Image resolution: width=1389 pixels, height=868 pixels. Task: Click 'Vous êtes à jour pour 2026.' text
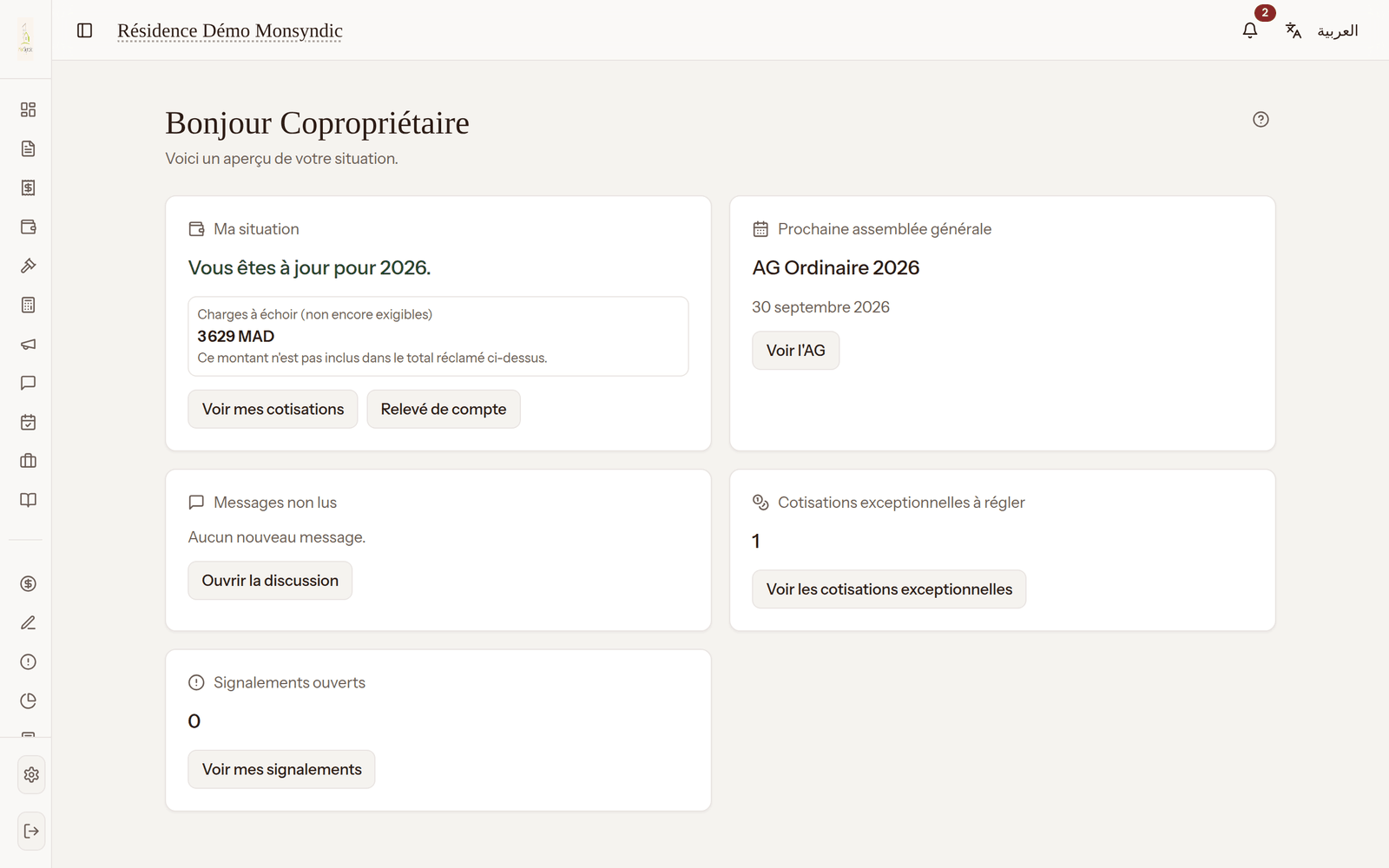pos(309,267)
